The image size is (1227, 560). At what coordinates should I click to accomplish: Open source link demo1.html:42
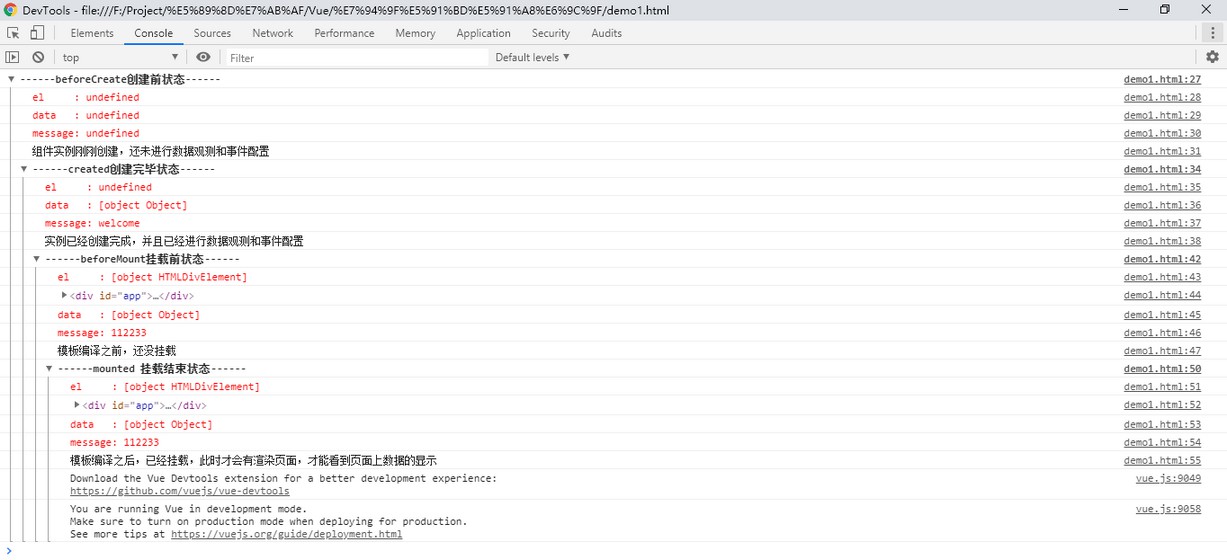pyautogui.click(x=1162, y=259)
